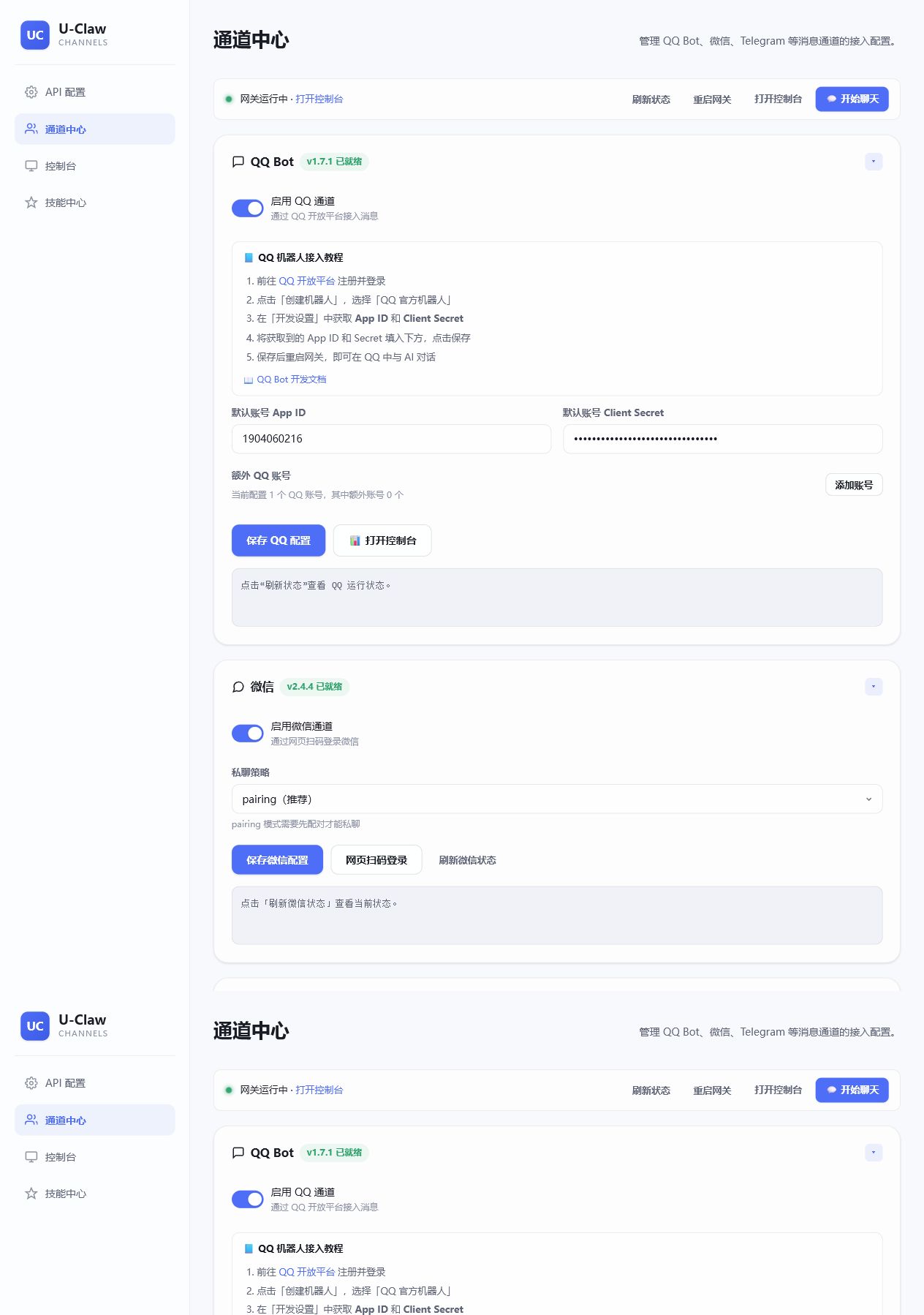Image resolution: width=924 pixels, height=1315 pixels.
Task: Click 技能中心 star icon in upper sidebar
Action: pyautogui.click(x=31, y=203)
